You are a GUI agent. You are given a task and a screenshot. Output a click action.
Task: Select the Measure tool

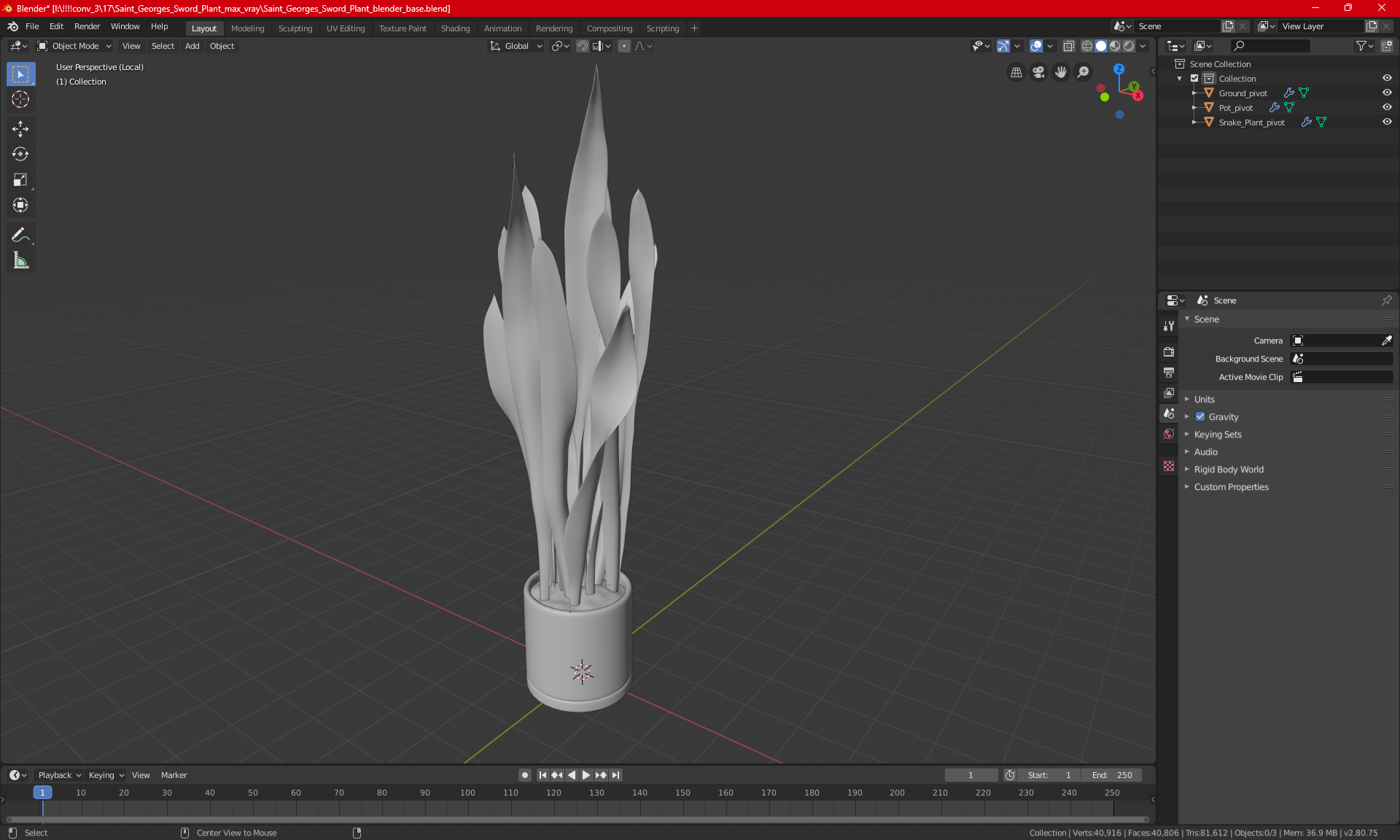coord(20,260)
